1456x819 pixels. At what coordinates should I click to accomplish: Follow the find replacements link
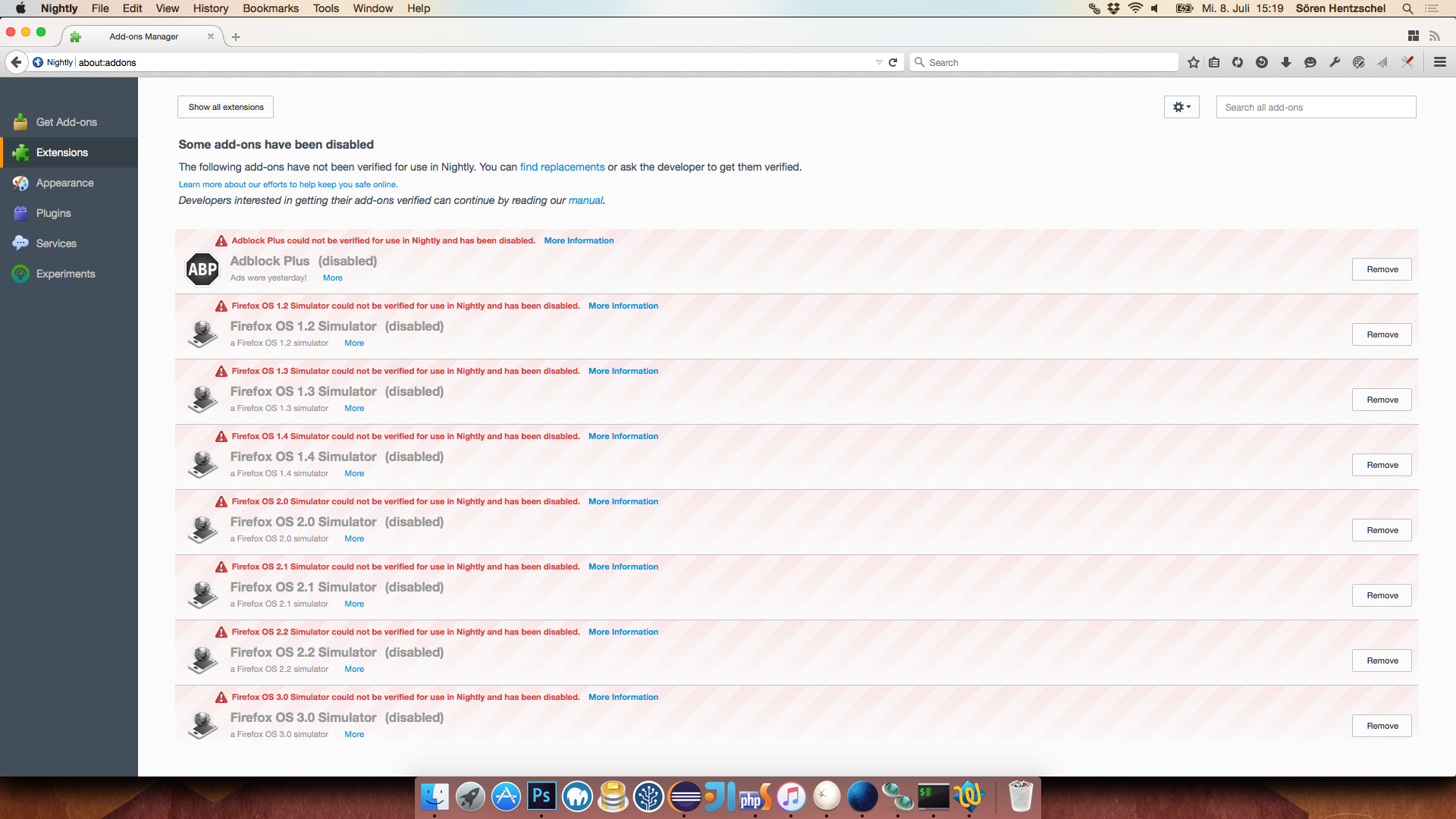[x=562, y=167]
